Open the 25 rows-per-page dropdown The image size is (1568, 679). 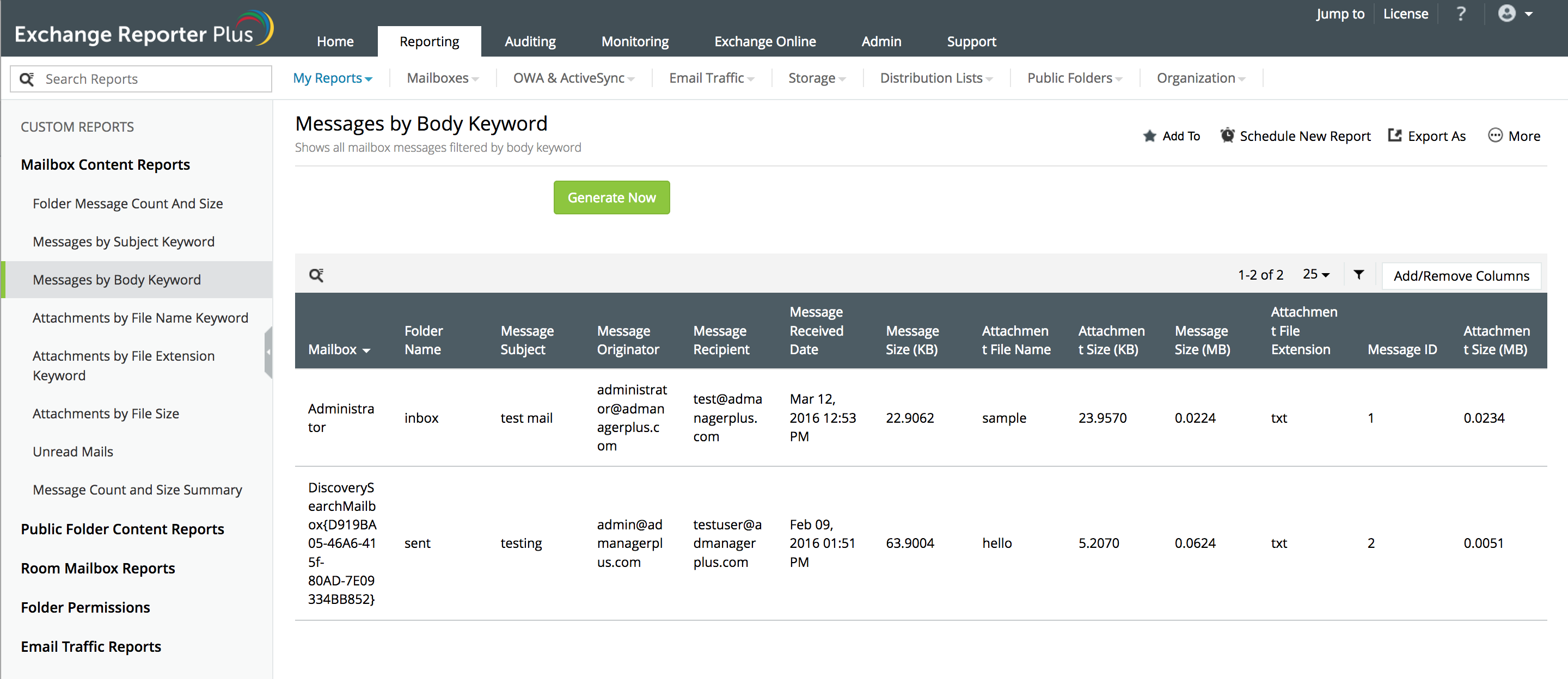[1315, 274]
